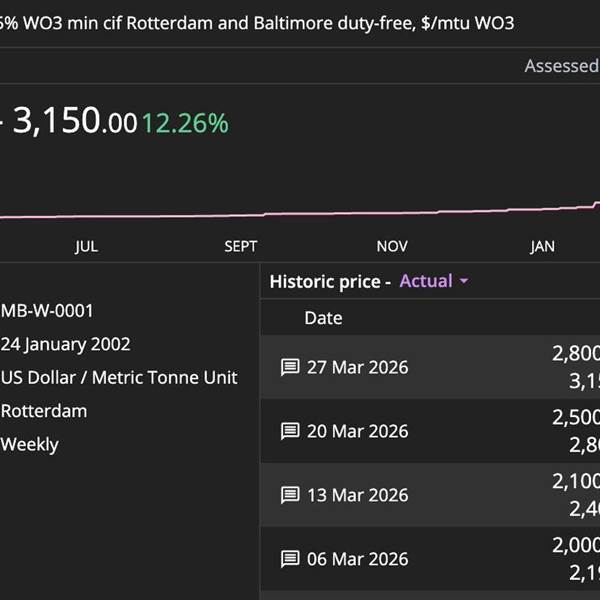The height and width of the screenshot is (600, 600).
Task: Click the 3,150.00 current price value
Action: tap(74, 122)
